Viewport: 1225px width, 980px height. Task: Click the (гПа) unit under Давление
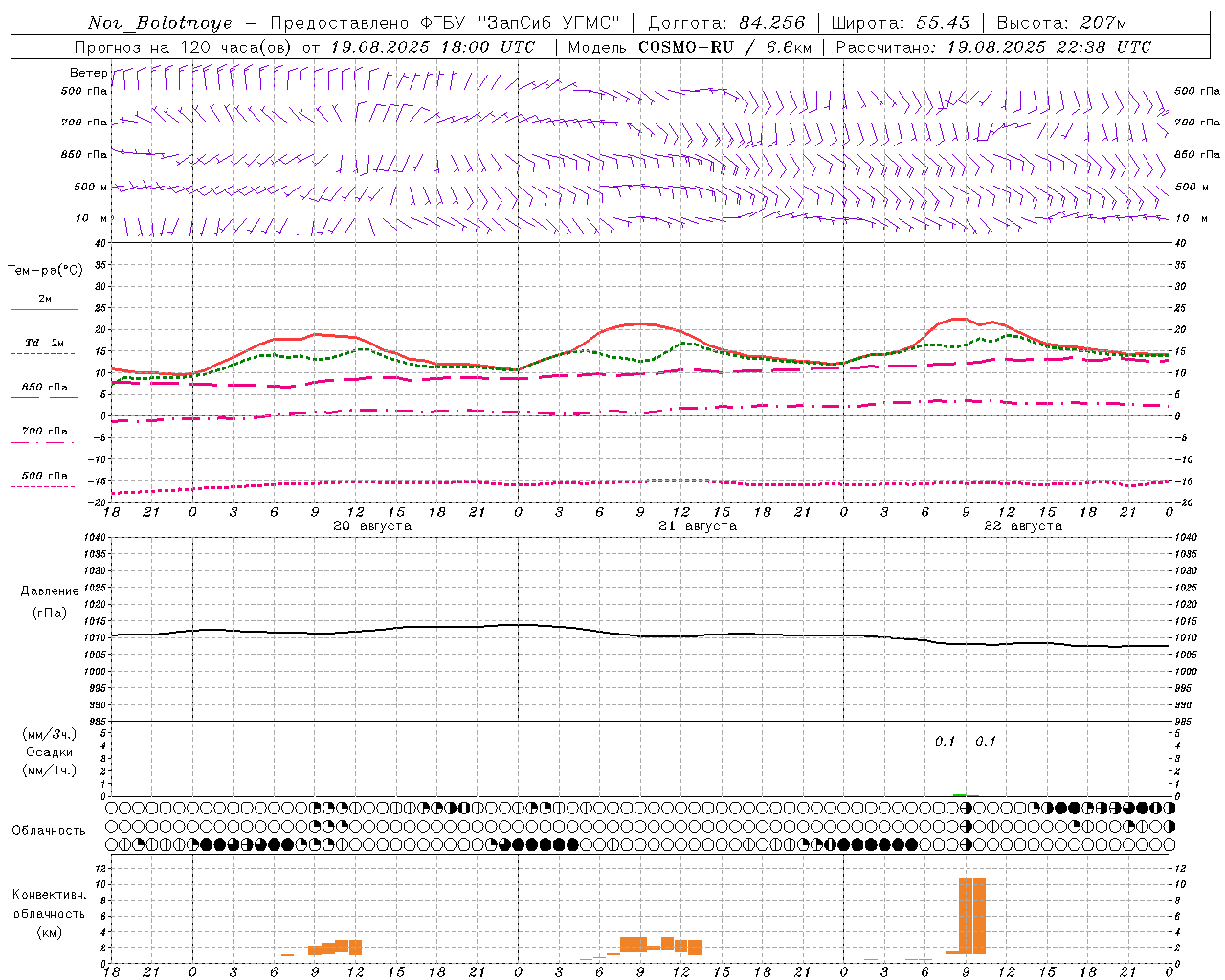click(49, 613)
